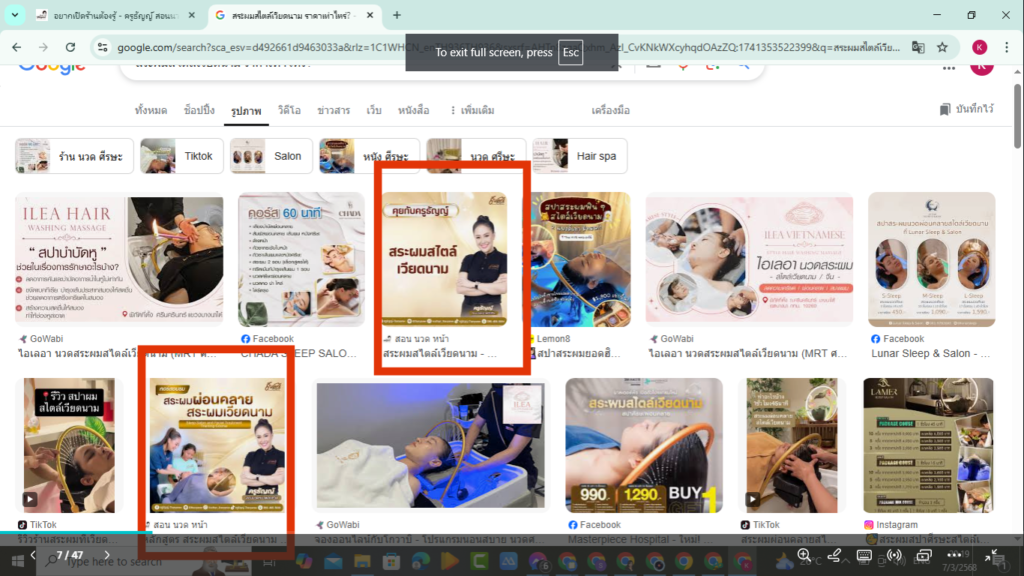Click the ILEA HAIR washing massage thumbnail
The image size is (1024, 576).
tap(118, 258)
